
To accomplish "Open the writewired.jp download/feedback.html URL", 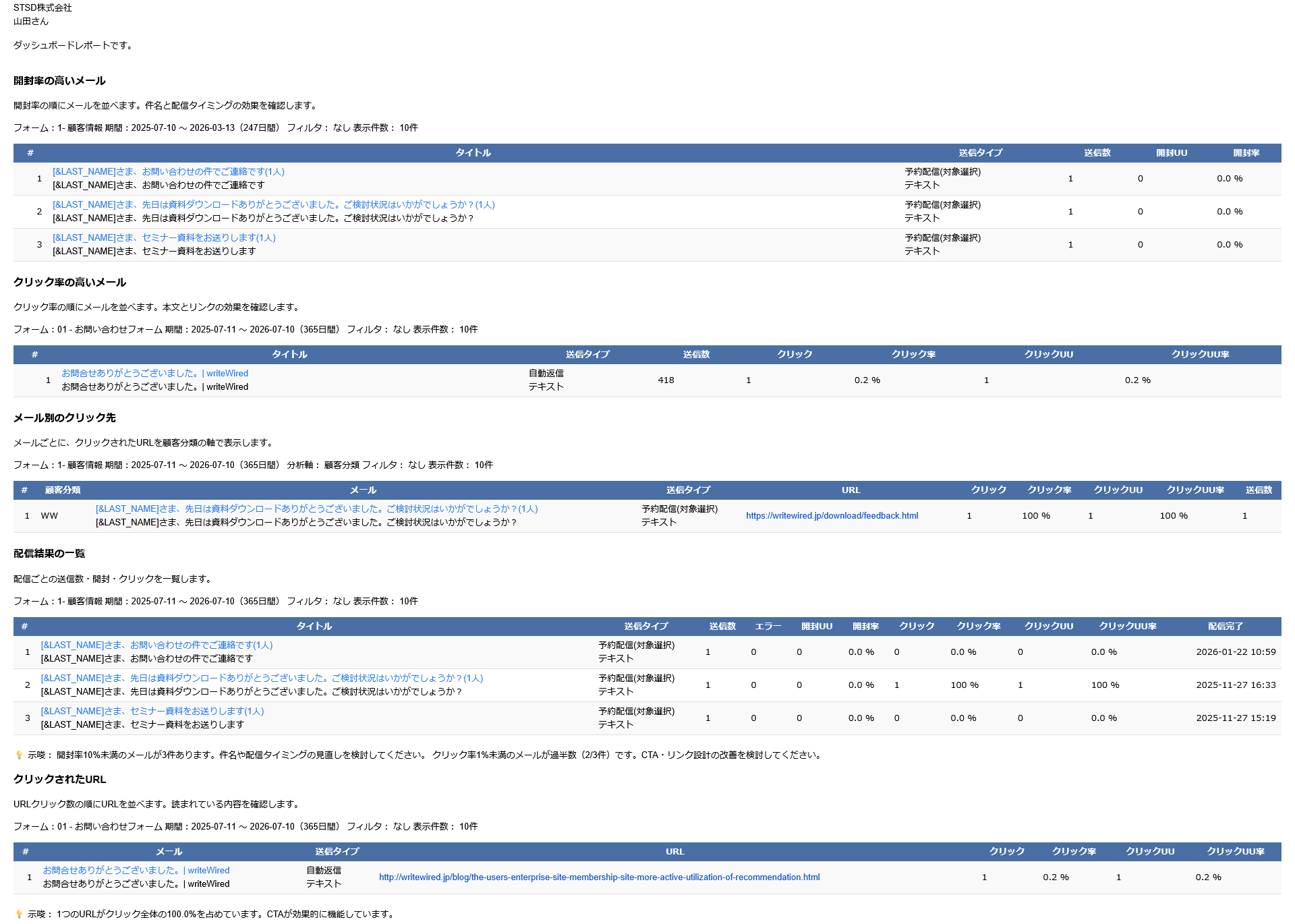I will tap(832, 516).
